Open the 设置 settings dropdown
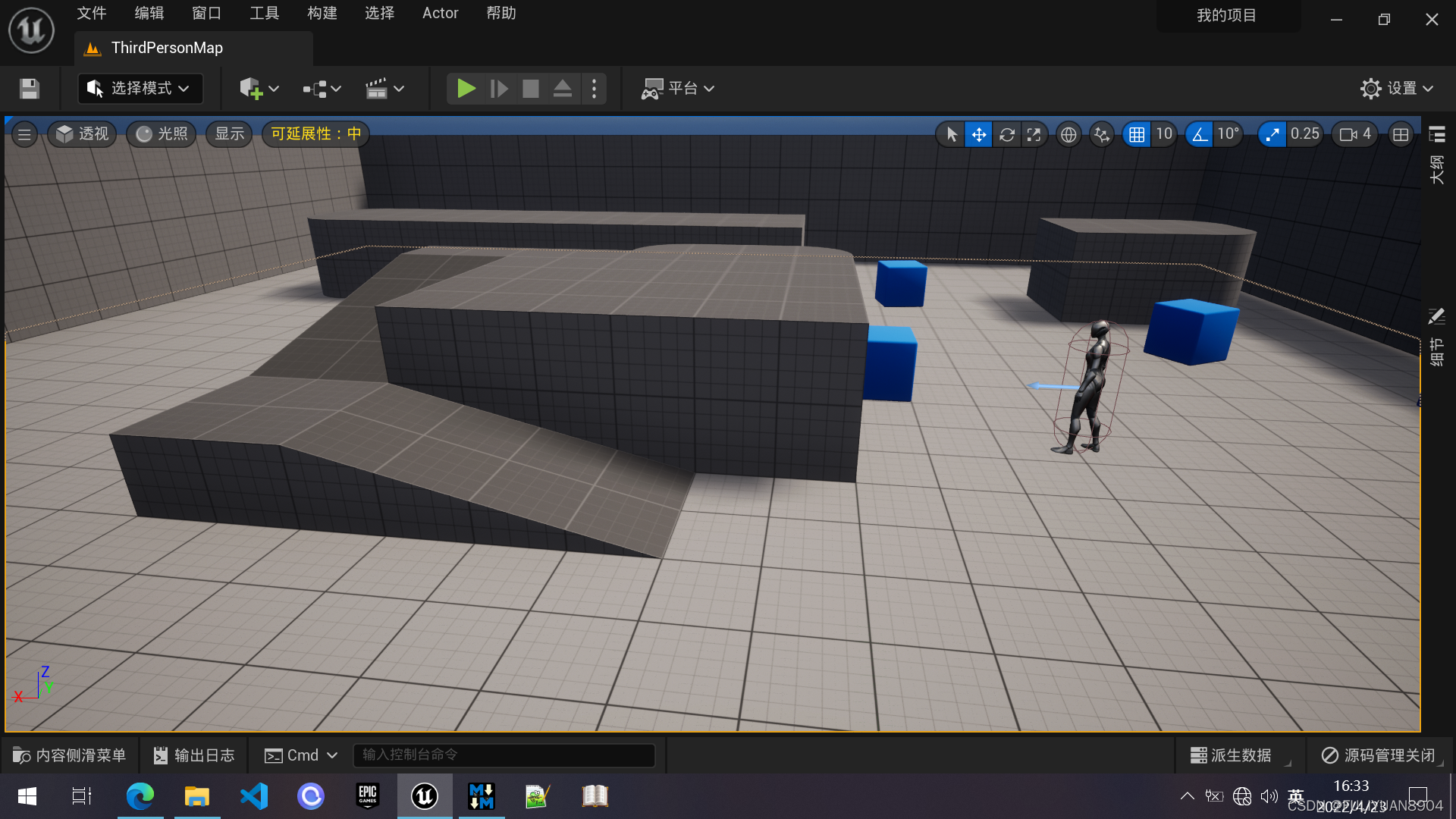1456x819 pixels. pos(1396,89)
